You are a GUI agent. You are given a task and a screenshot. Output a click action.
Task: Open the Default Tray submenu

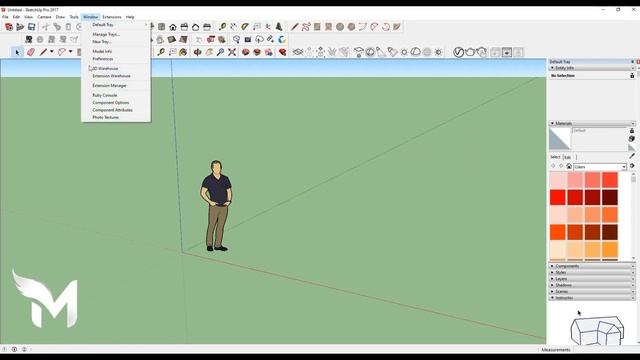[x=116, y=25]
